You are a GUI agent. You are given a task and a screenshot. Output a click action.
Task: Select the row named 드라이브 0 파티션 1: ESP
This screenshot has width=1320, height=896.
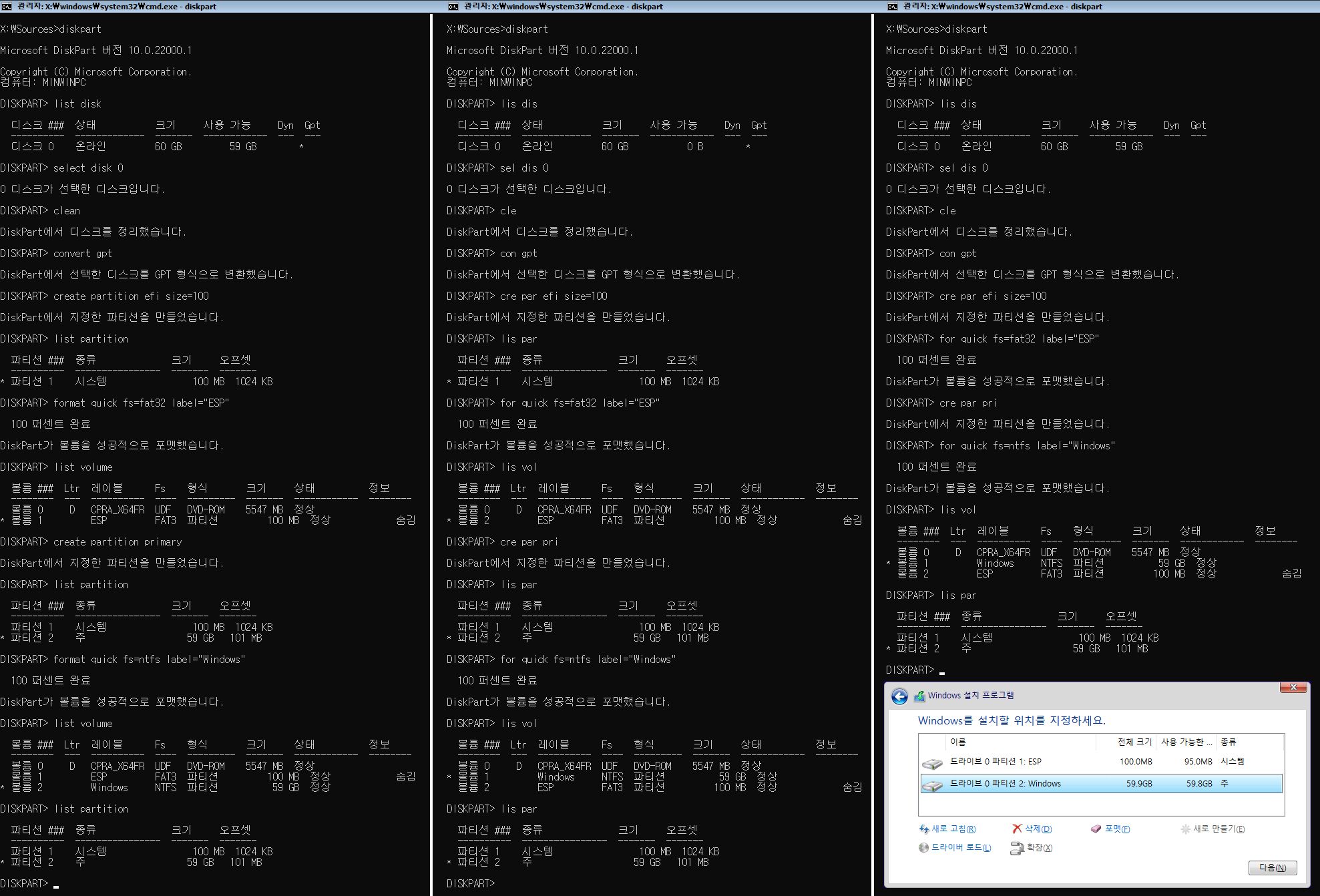point(1102,762)
